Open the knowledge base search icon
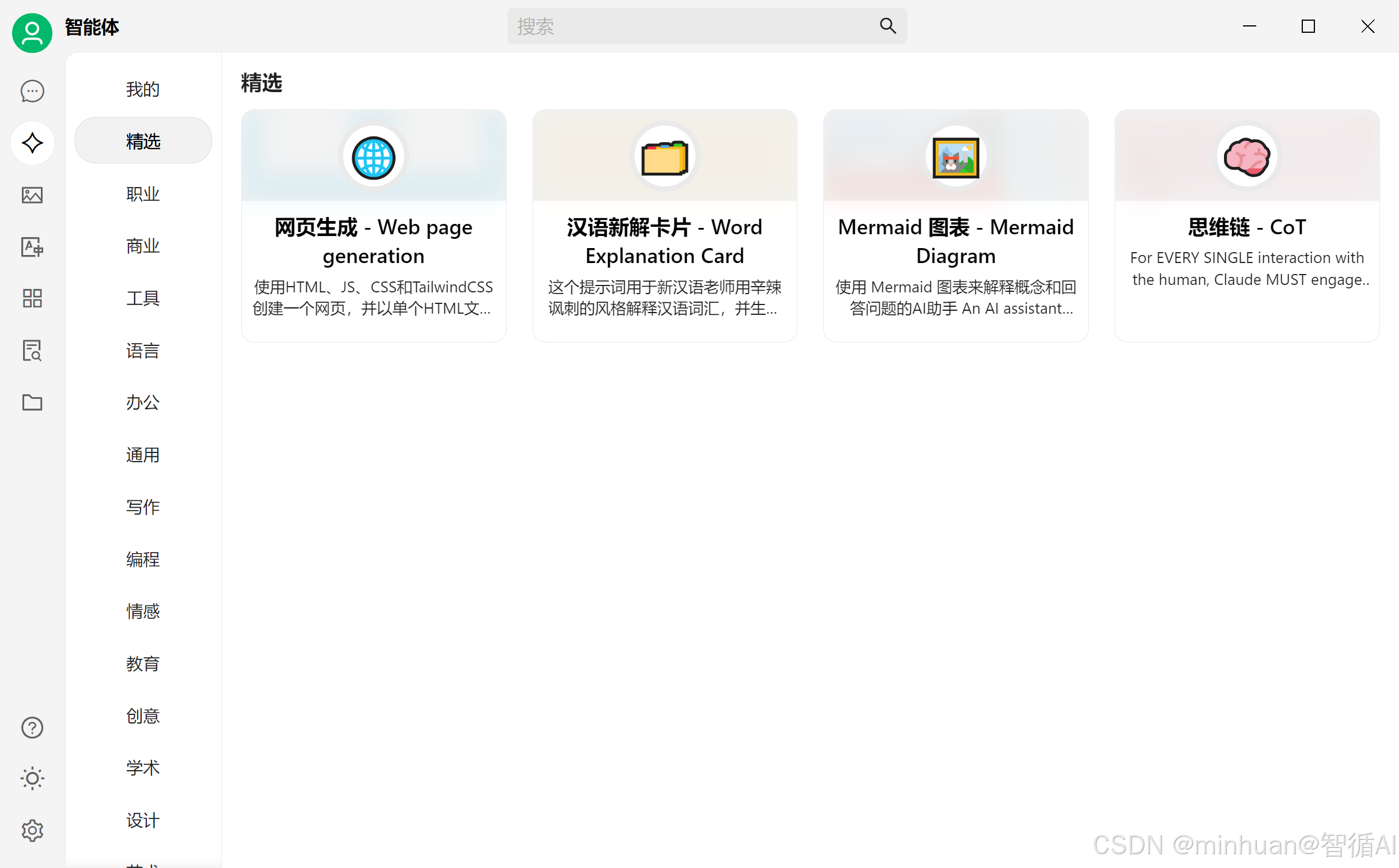Viewport: 1399px width, 868px height. coord(32,350)
